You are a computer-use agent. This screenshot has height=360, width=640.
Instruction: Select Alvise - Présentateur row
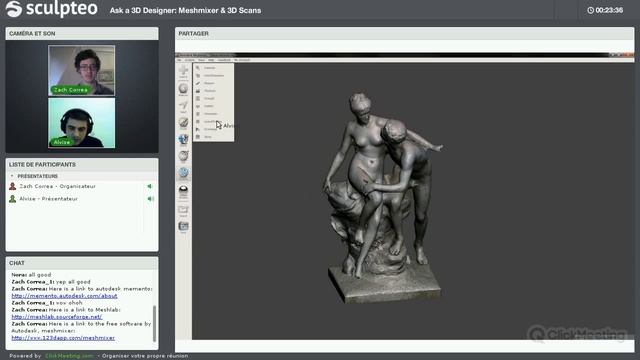(82, 199)
